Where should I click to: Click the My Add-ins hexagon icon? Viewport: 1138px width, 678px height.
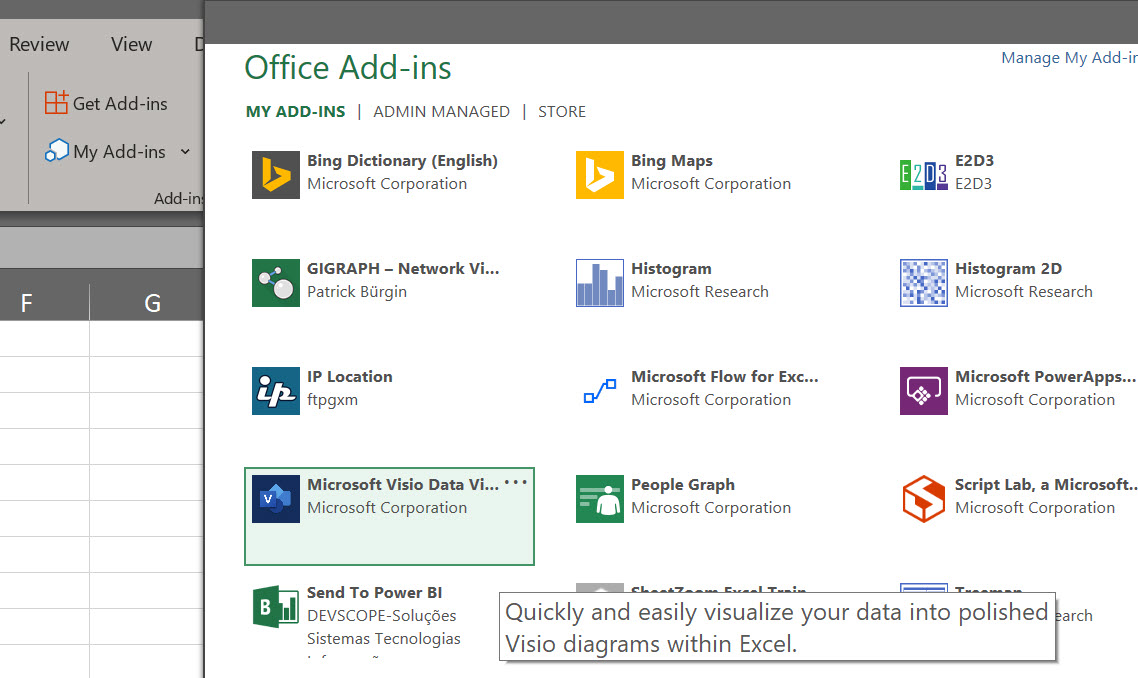(x=57, y=151)
